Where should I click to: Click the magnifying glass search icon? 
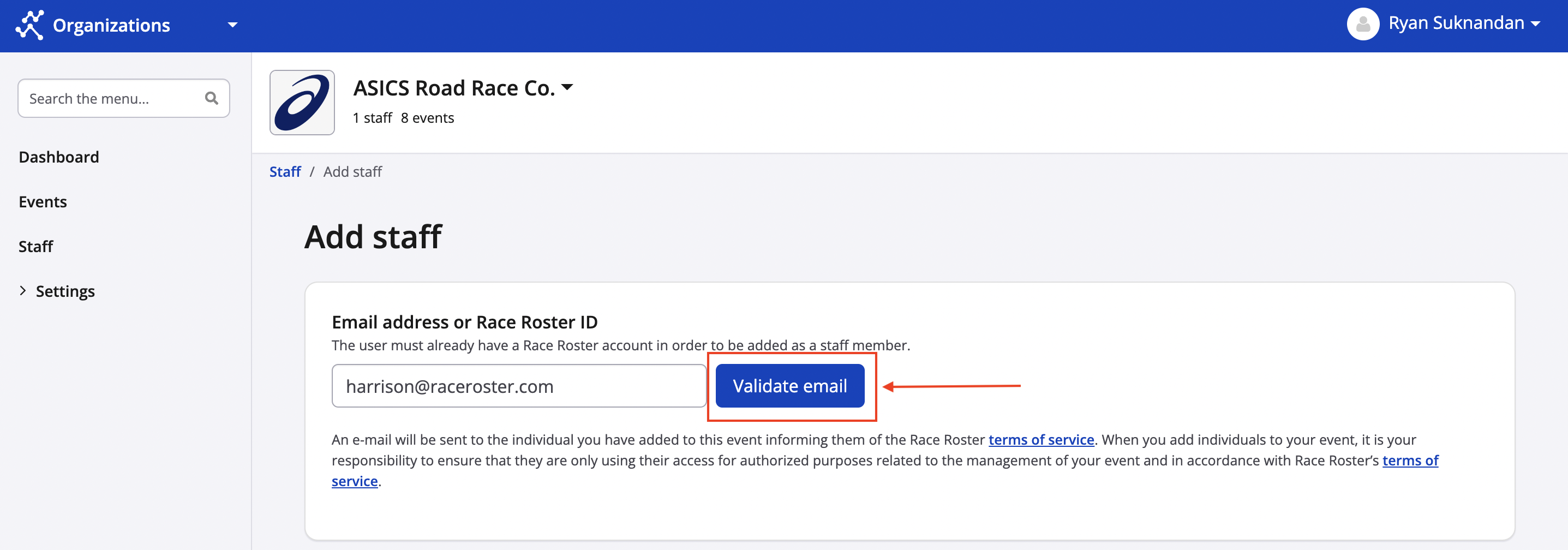211,98
